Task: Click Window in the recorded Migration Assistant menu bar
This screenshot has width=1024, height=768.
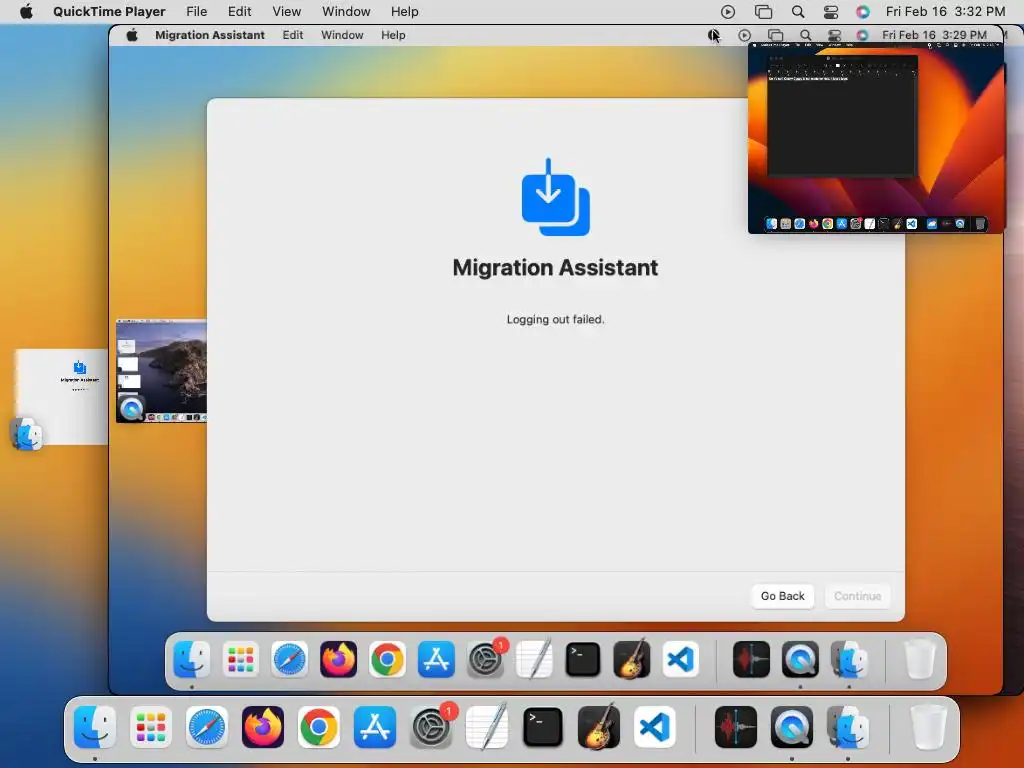Action: pyautogui.click(x=342, y=35)
